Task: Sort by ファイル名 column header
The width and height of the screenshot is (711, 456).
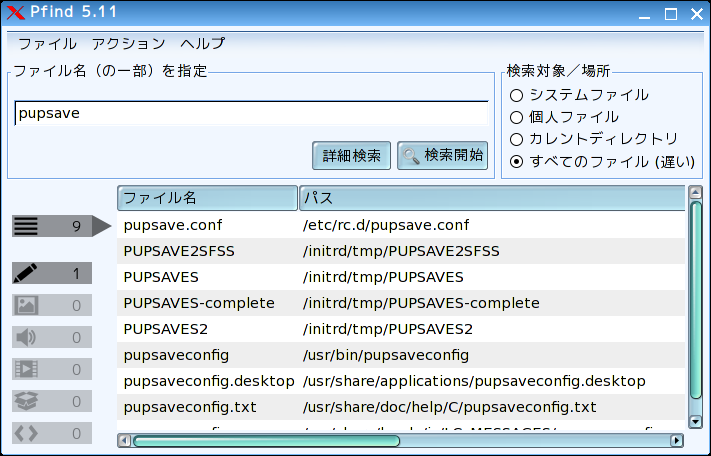Action: [x=207, y=198]
